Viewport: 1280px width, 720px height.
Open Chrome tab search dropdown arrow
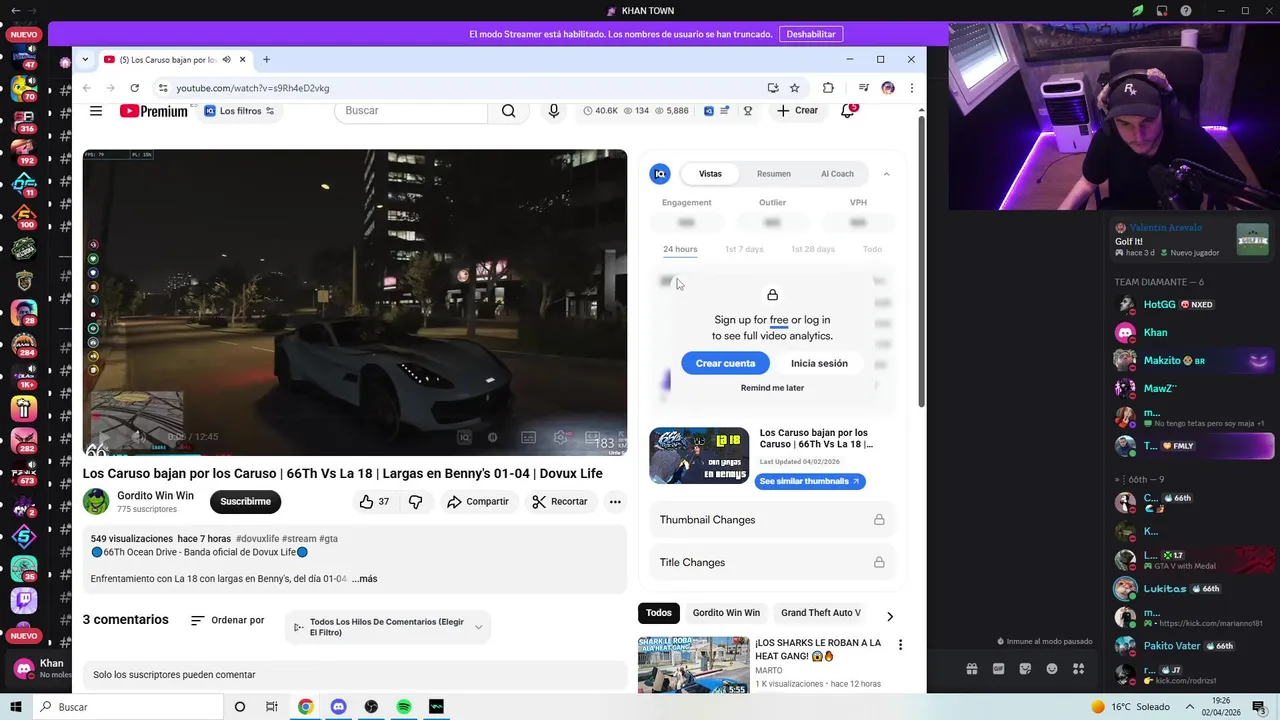tap(85, 60)
